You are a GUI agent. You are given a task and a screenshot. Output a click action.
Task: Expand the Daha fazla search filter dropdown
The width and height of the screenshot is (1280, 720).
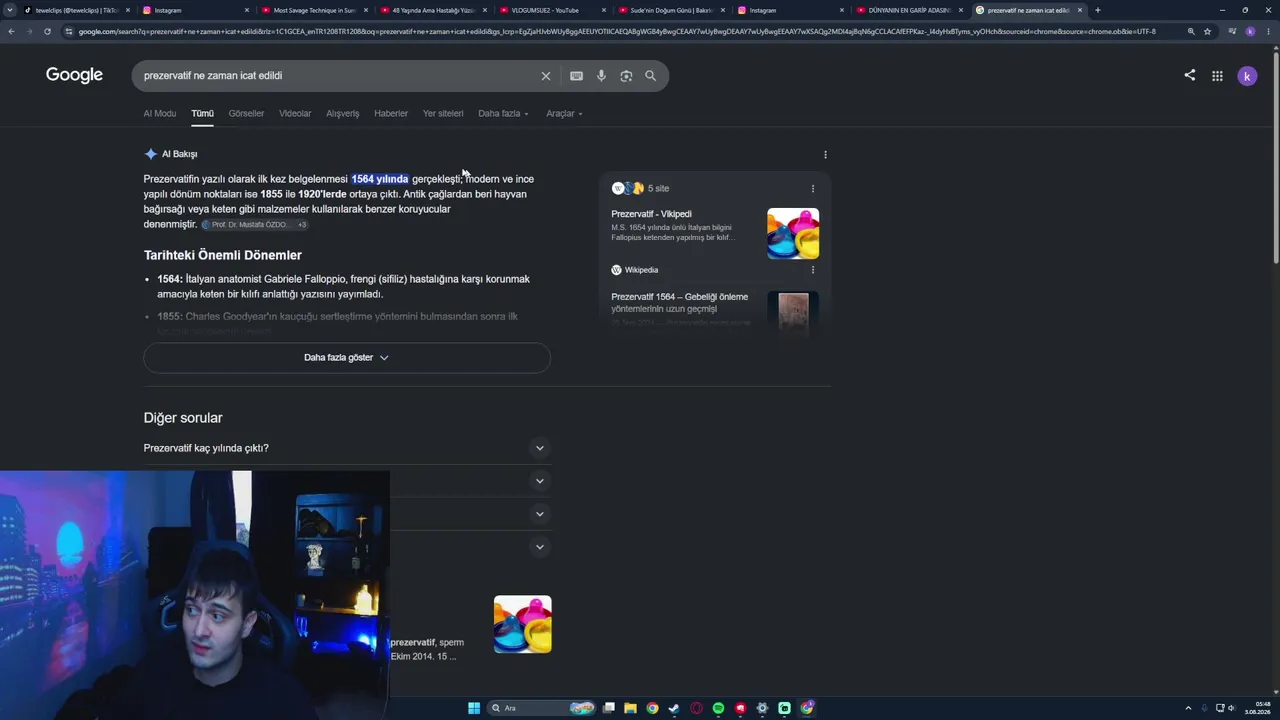tap(503, 113)
